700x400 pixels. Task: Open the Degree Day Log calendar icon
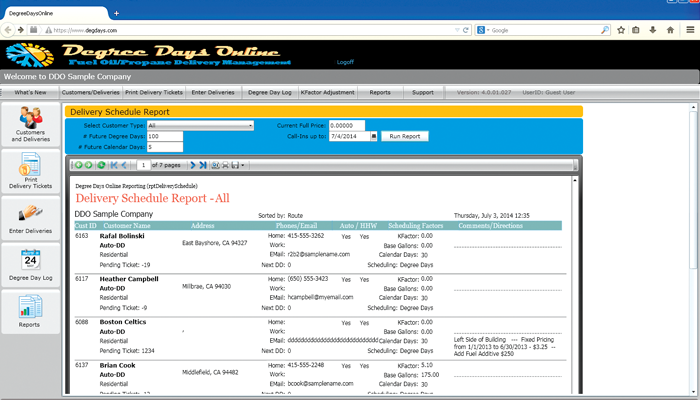tap(30, 266)
